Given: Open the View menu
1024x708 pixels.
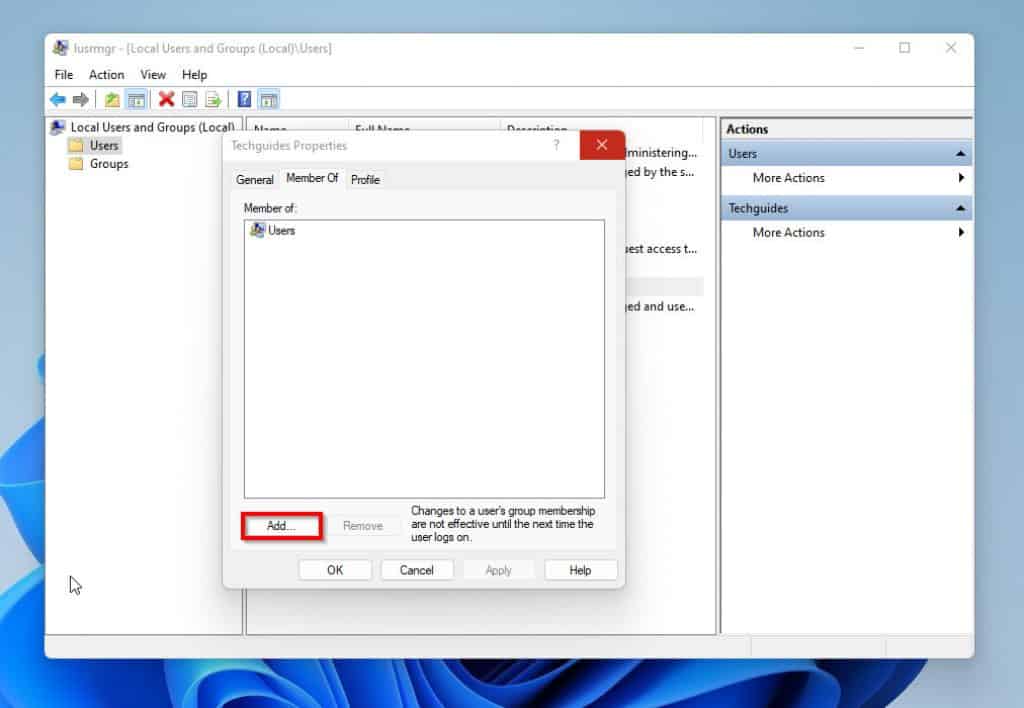Looking at the screenshot, I should (x=153, y=74).
